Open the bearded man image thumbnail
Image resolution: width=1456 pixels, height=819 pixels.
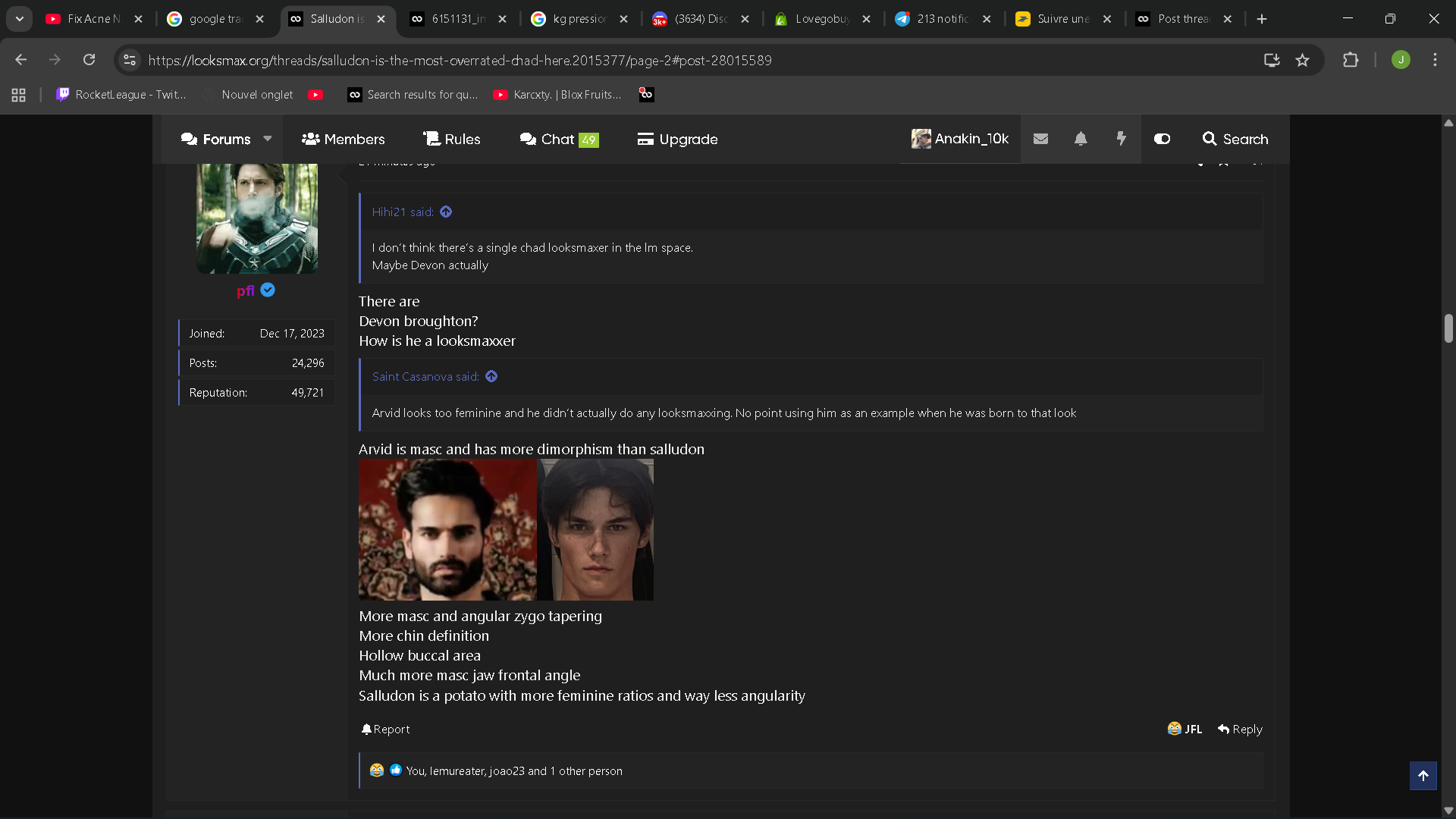(447, 529)
